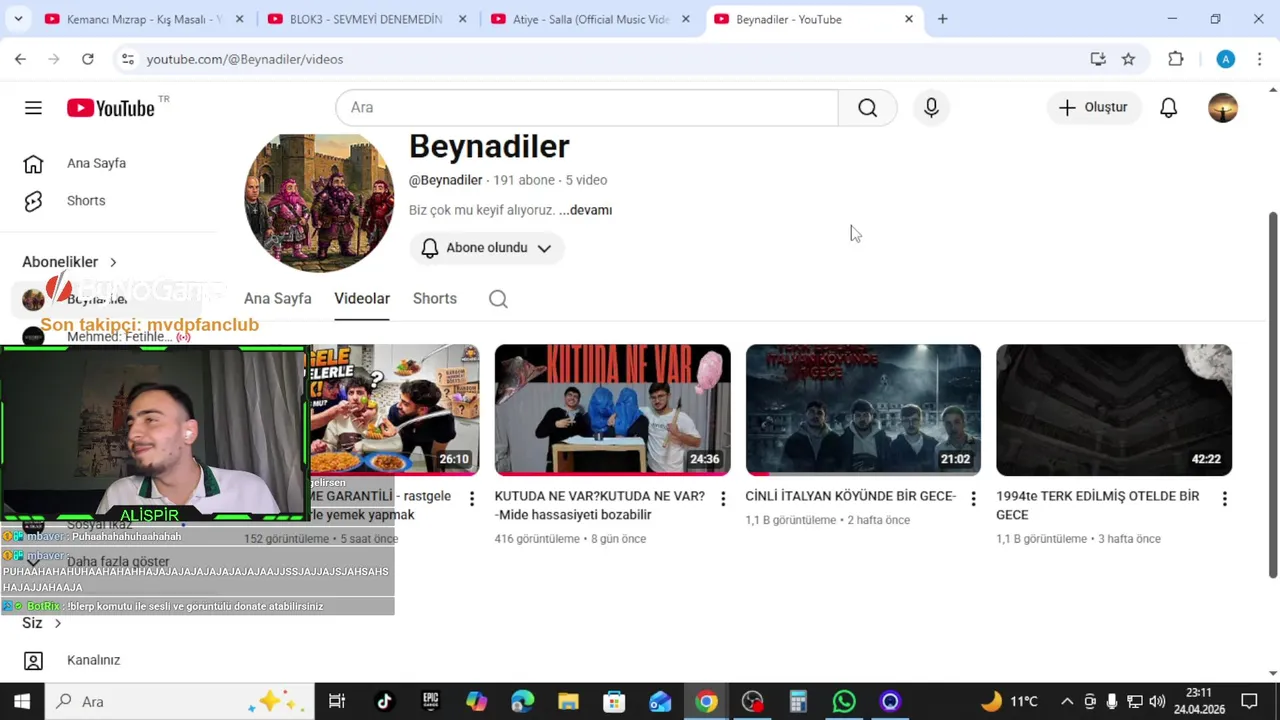Select the Videolar channel tab

(x=362, y=299)
